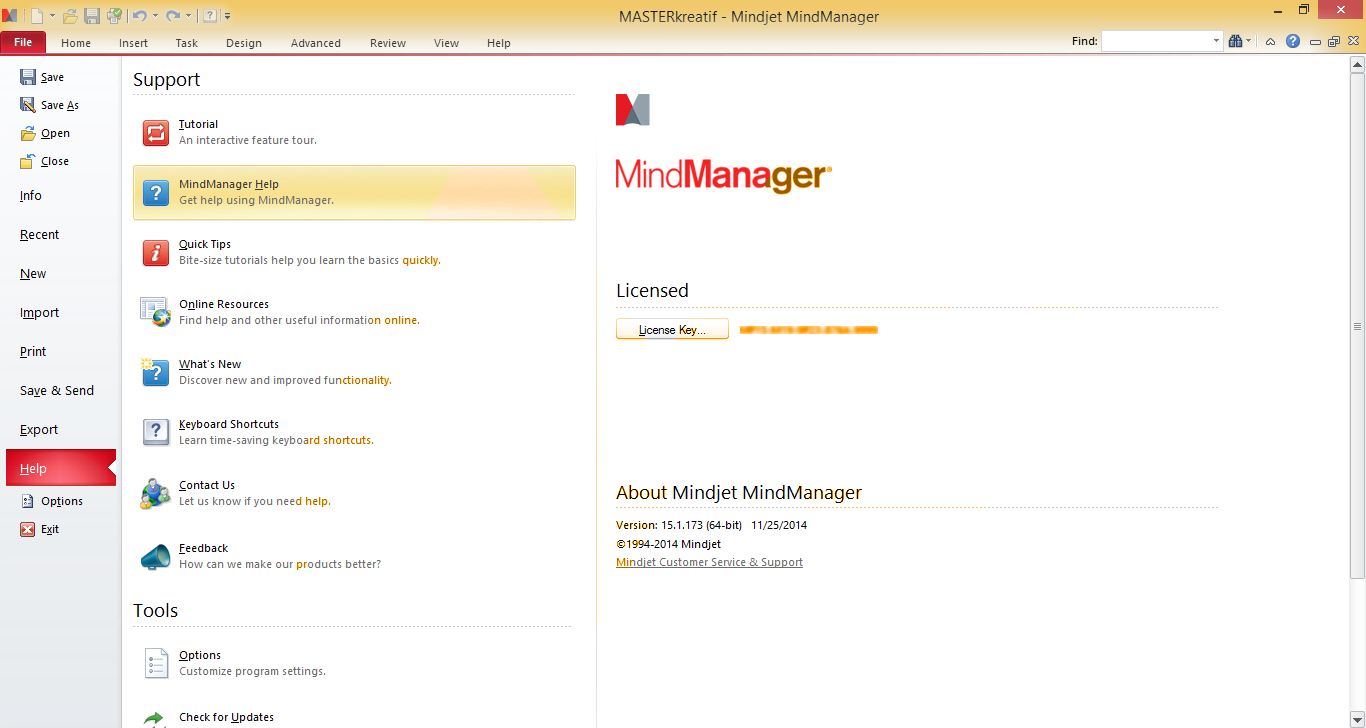Click the vertical scrollbar on the right
The width and height of the screenshot is (1366, 728).
coord(1357,326)
